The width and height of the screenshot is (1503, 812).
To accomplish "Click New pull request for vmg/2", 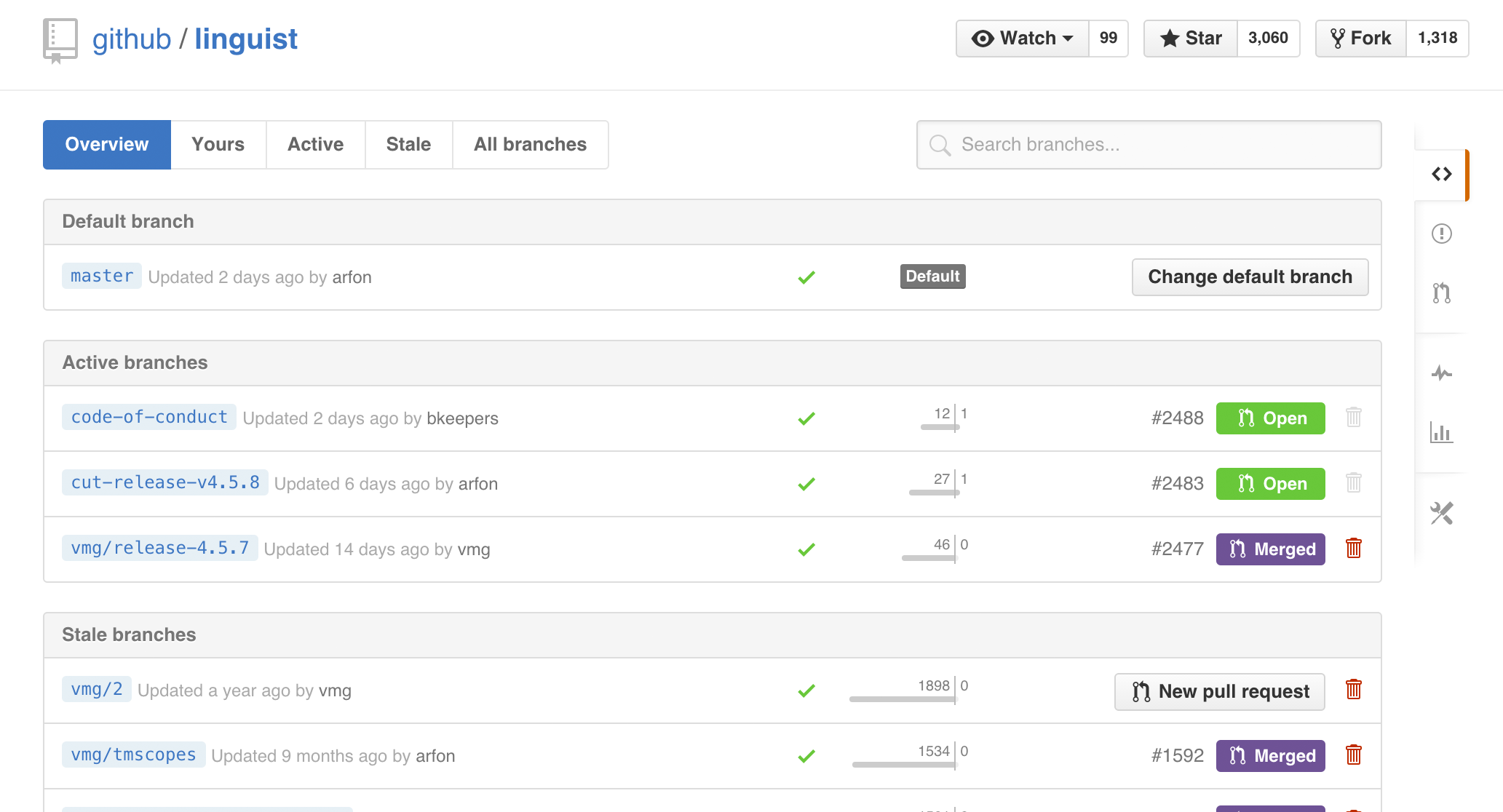I will click(x=1220, y=691).
